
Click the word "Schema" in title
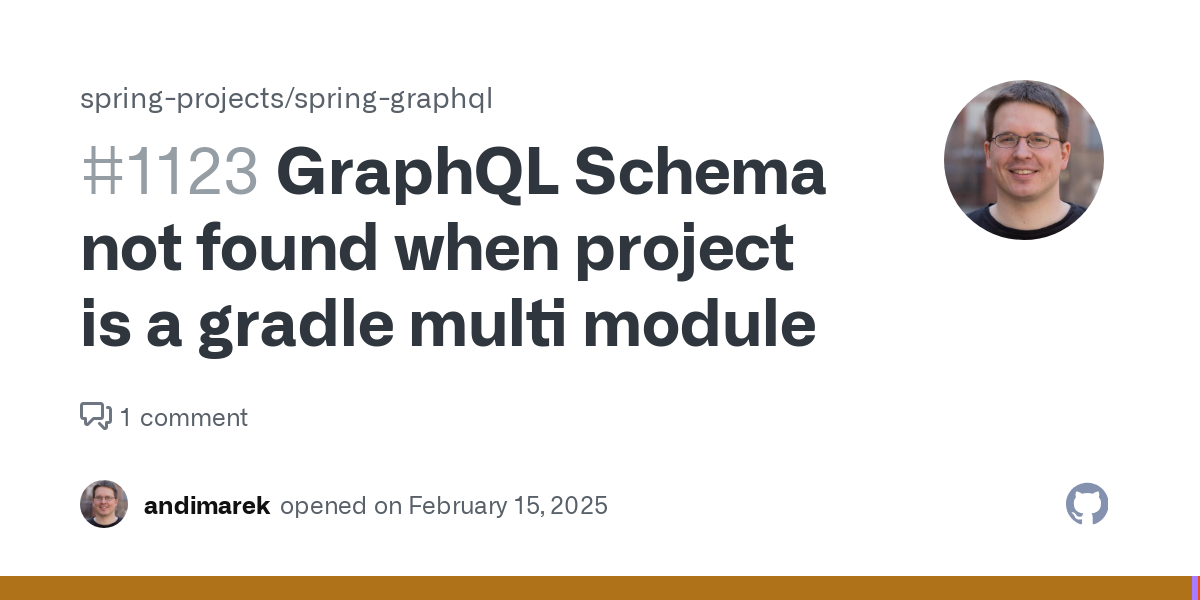pyautogui.click(x=700, y=172)
